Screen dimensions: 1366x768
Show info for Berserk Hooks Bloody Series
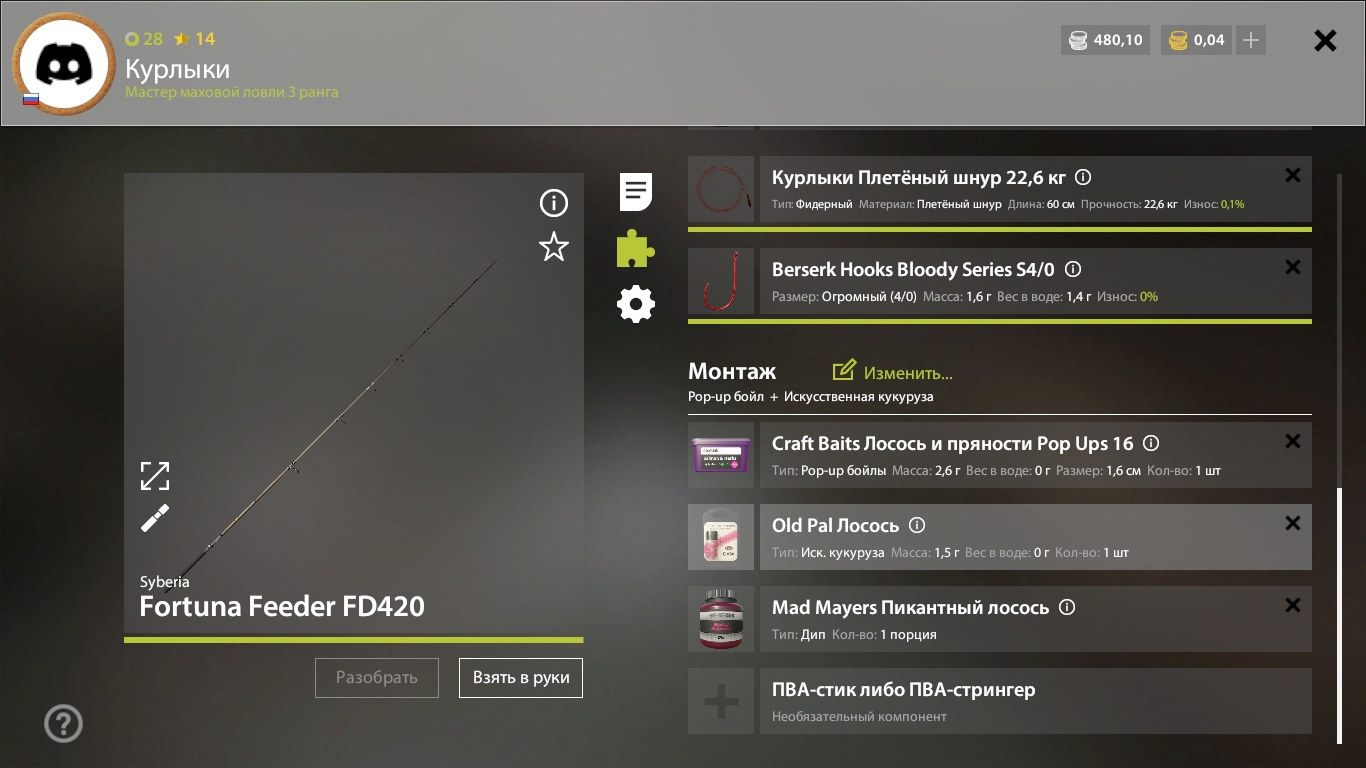(1073, 270)
